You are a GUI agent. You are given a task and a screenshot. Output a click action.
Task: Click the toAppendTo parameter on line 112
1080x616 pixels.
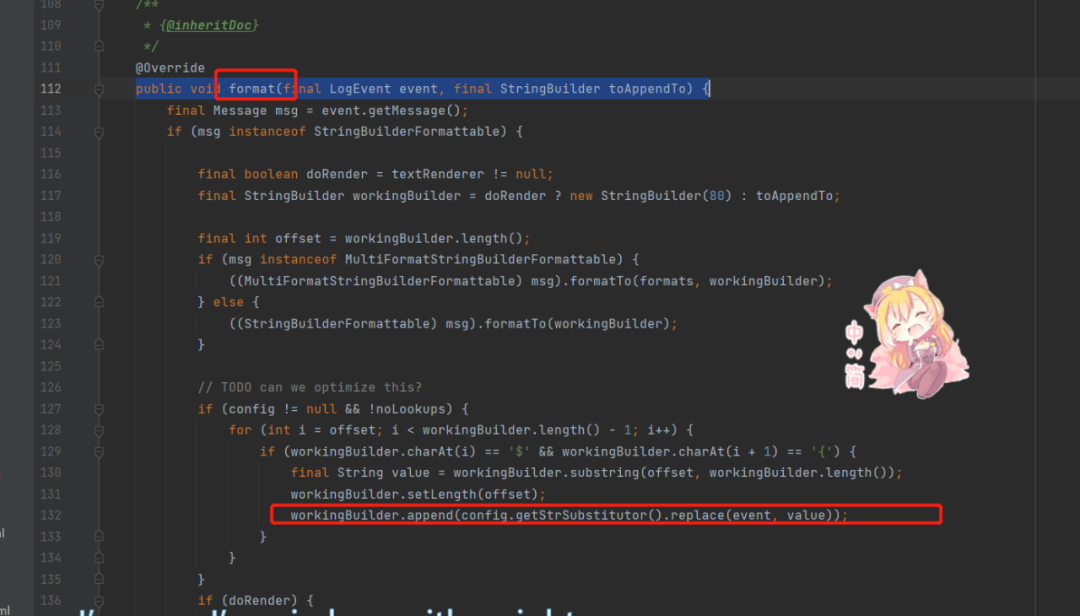pyautogui.click(x=647, y=89)
